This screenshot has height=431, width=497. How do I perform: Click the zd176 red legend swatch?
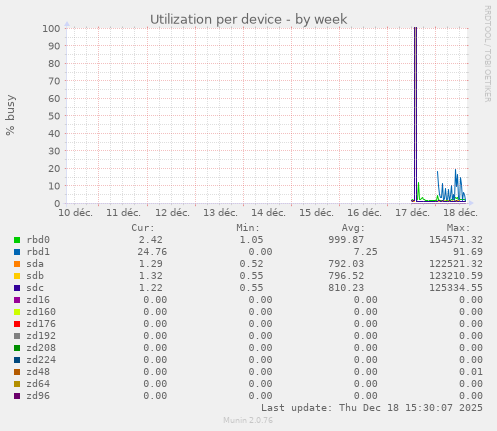click(x=17, y=324)
